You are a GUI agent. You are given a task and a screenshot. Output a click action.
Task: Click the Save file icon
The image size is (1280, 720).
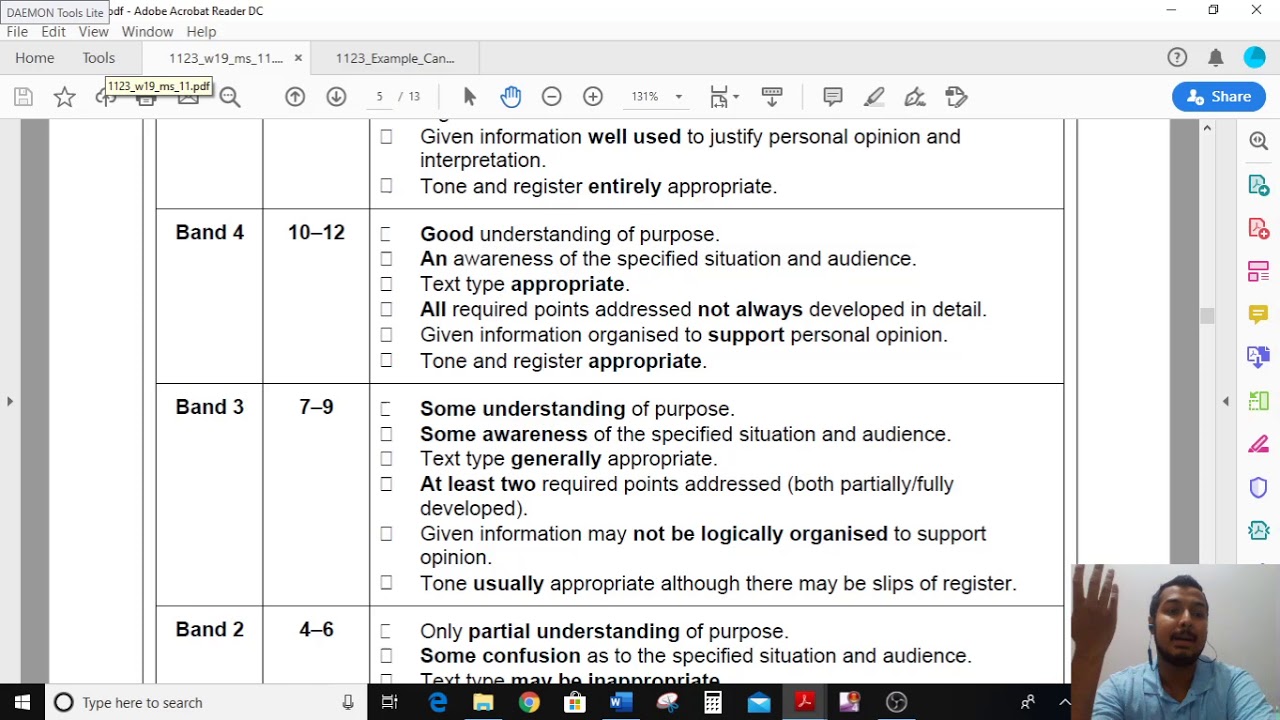point(23,97)
